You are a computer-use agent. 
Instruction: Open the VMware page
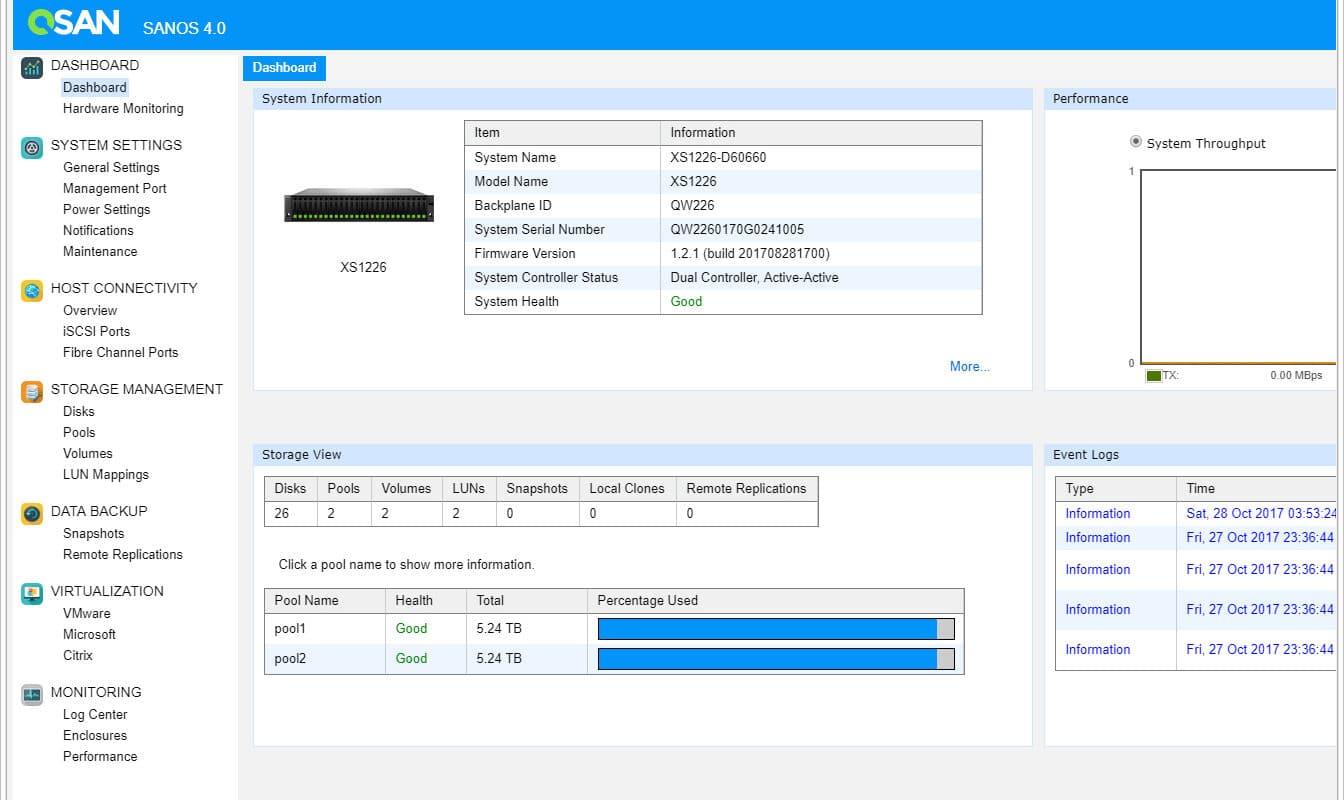click(87, 613)
